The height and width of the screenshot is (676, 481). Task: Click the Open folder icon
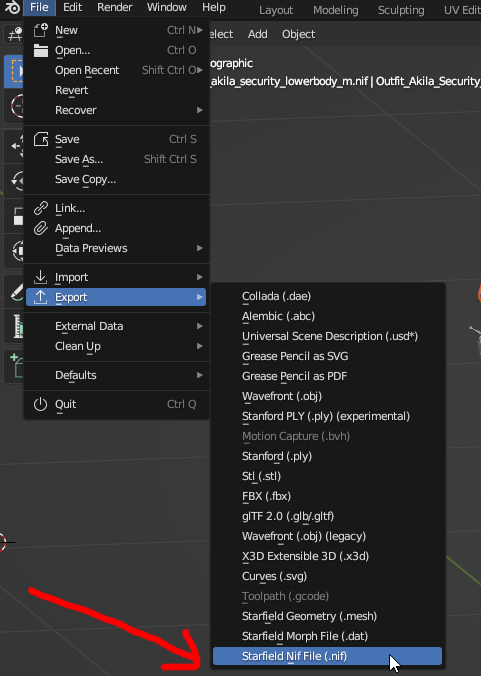click(41, 50)
